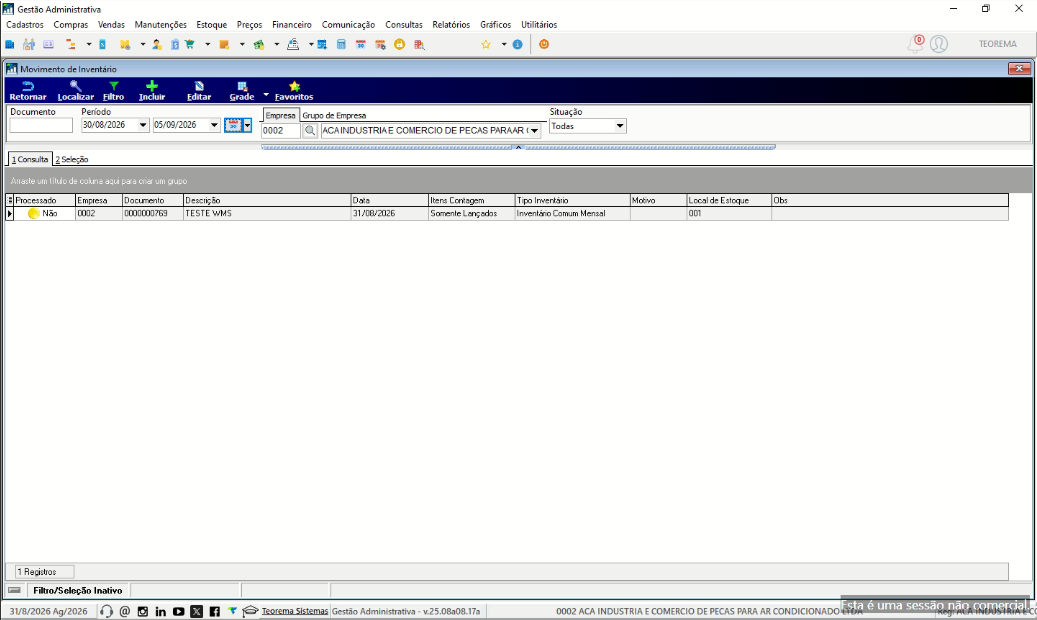Open the end date dropdown 05/09/2026
This screenshot has width=1037, height=620.
214,125
